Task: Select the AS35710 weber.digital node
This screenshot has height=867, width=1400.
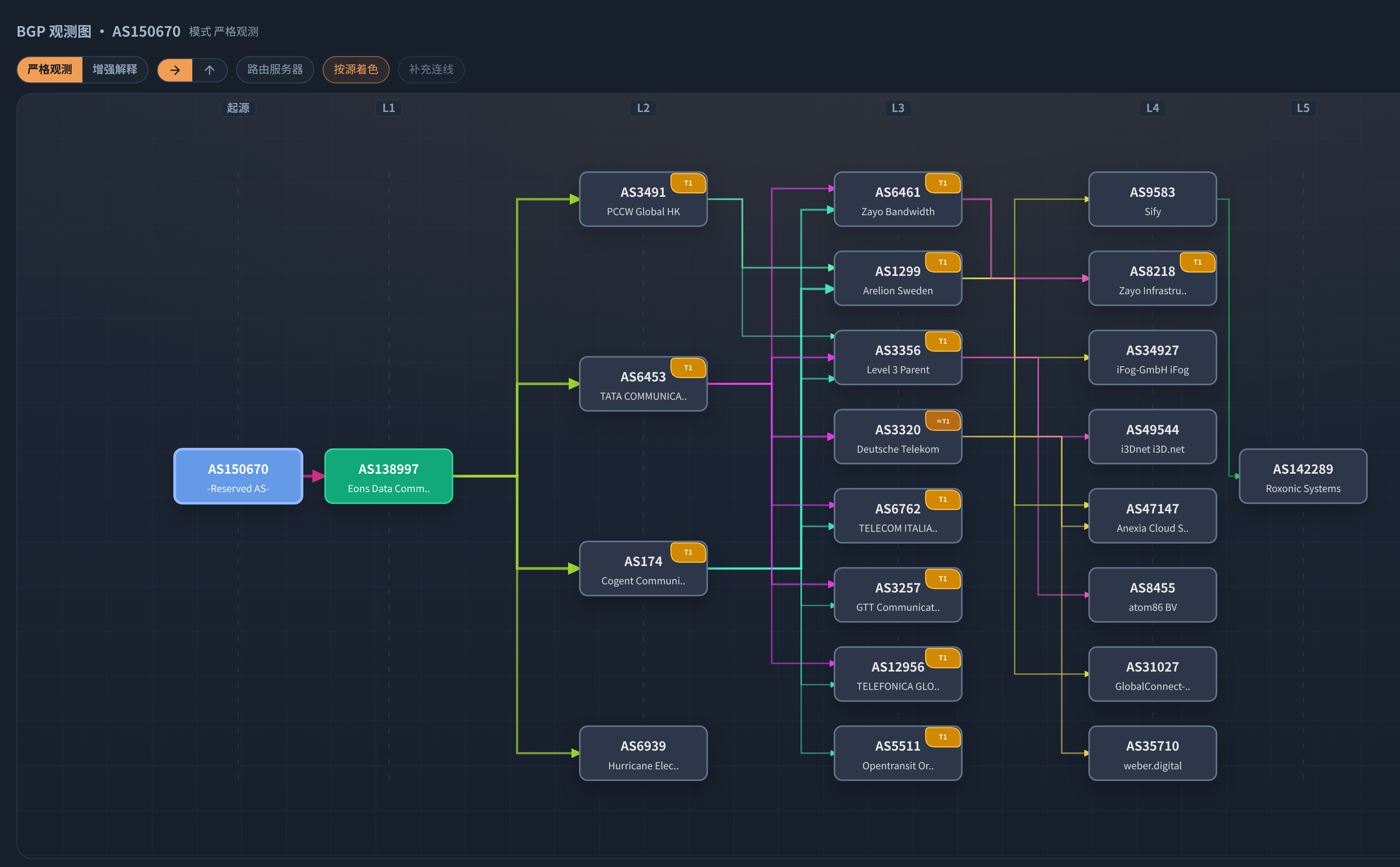Action: coord(1152,753)
